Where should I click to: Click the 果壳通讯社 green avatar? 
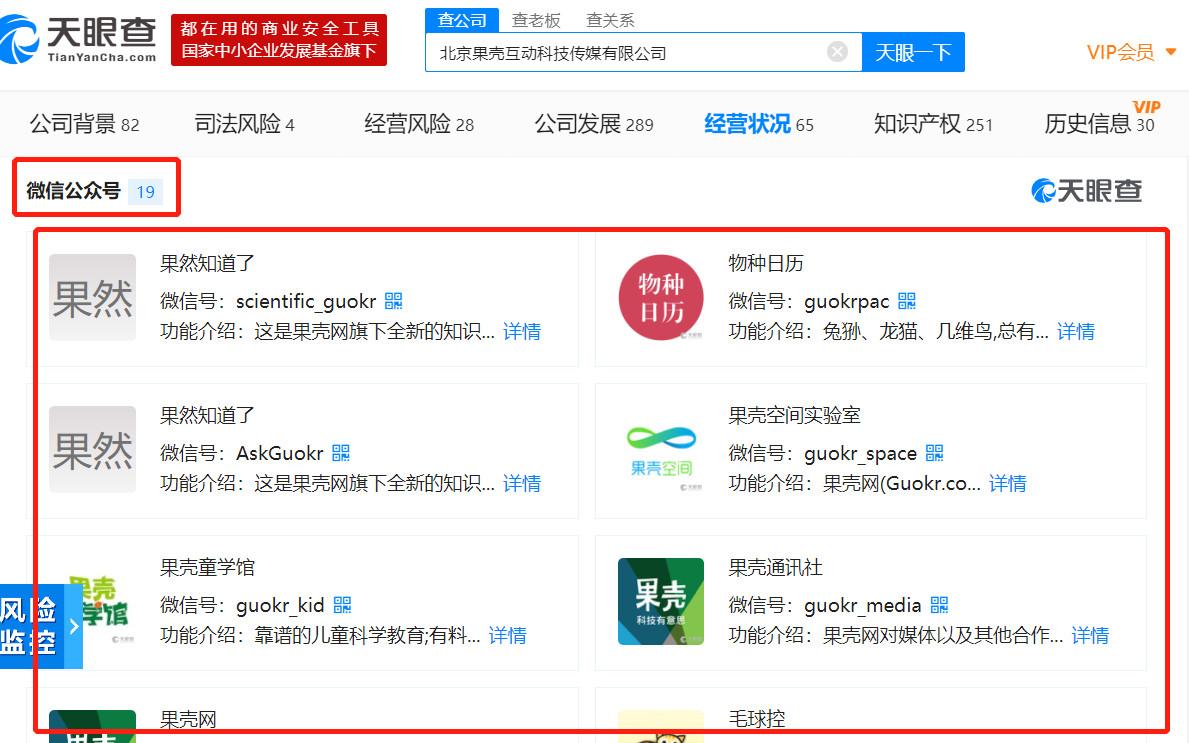(660, 601)
